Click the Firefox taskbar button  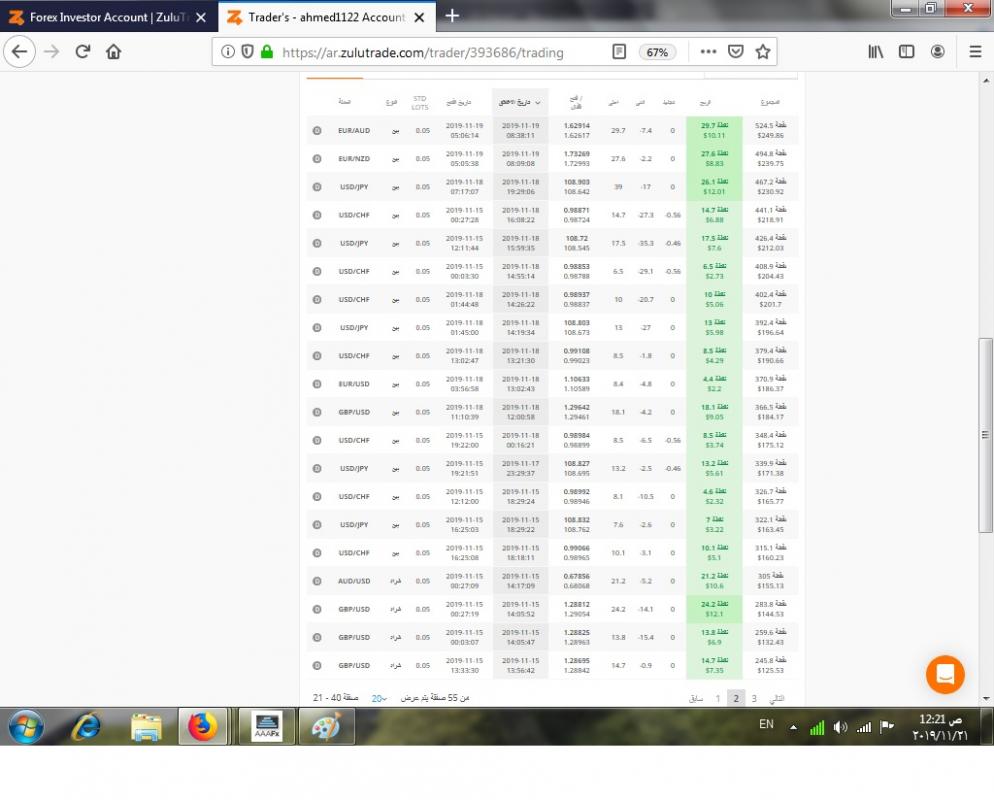pos(202,726)
